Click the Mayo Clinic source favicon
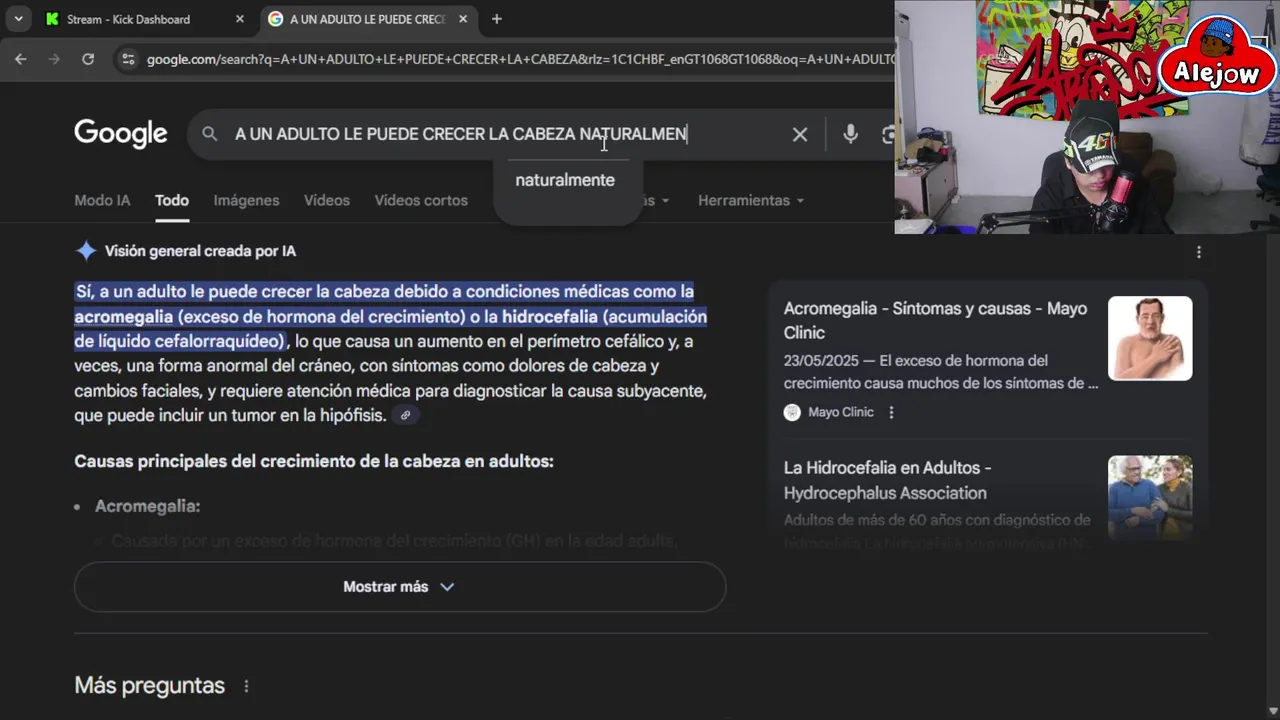1280x720 pixels. [x=792, y=412]
